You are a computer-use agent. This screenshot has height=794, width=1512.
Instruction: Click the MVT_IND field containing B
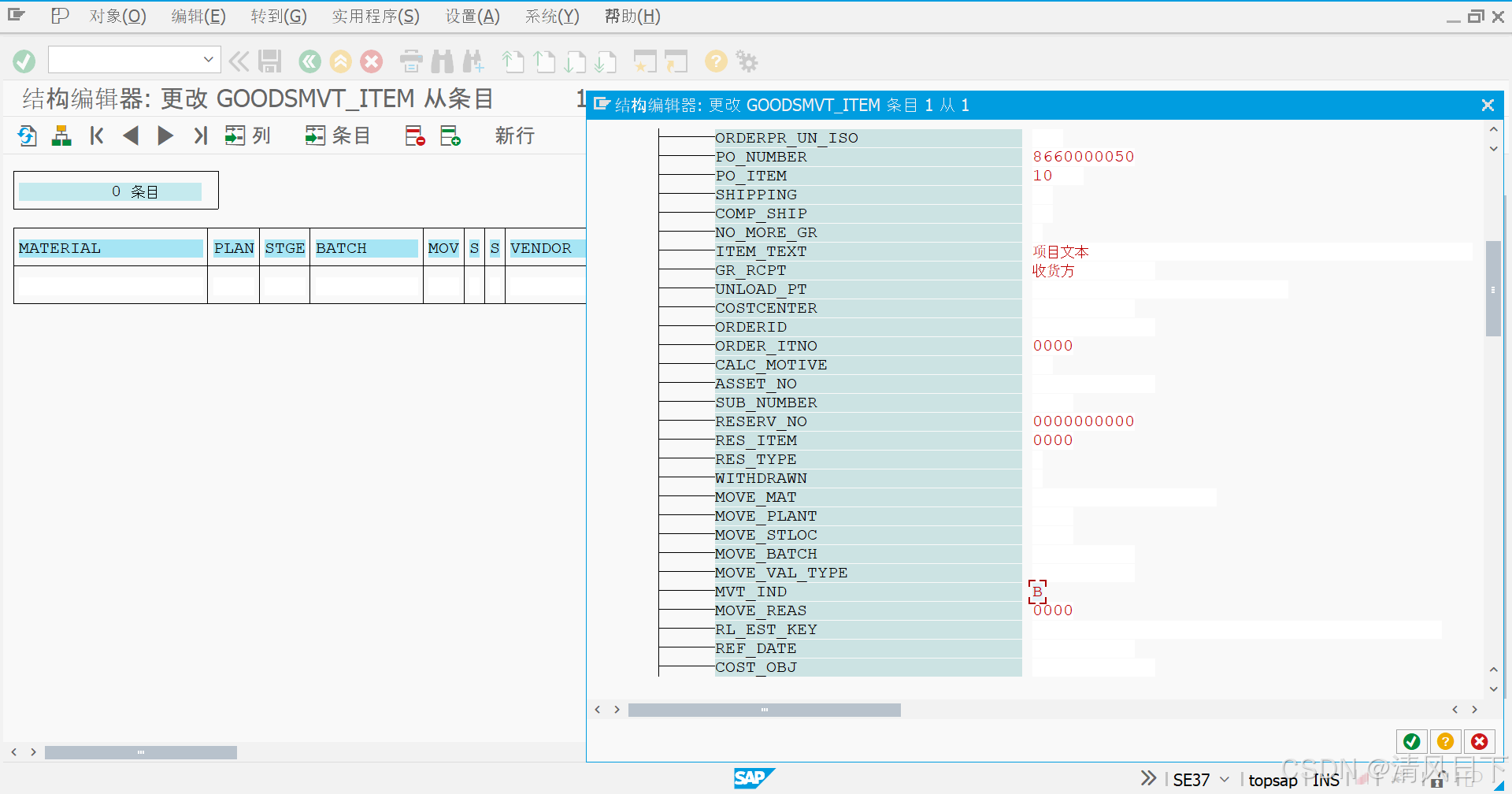click(x=1038, y=592)
